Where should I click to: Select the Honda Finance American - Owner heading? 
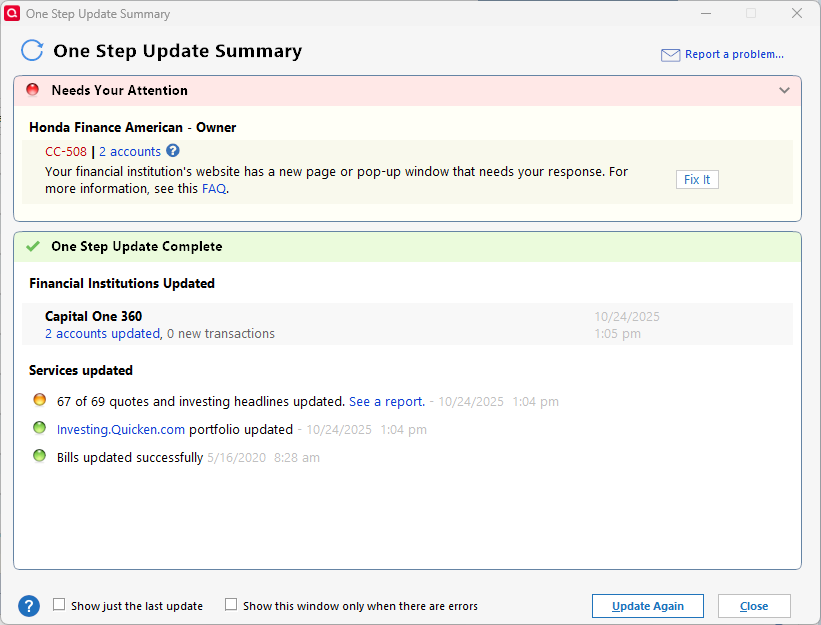point(132,127)
